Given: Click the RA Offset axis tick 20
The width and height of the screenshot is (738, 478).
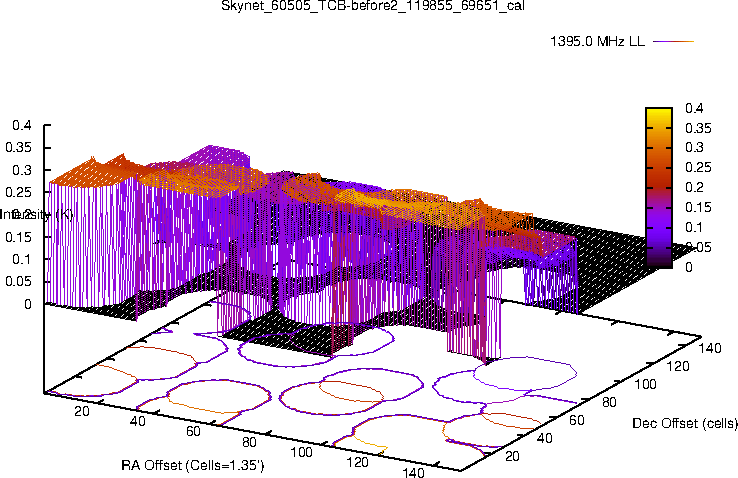Looking at the screenshot, I should pos(81,412).
